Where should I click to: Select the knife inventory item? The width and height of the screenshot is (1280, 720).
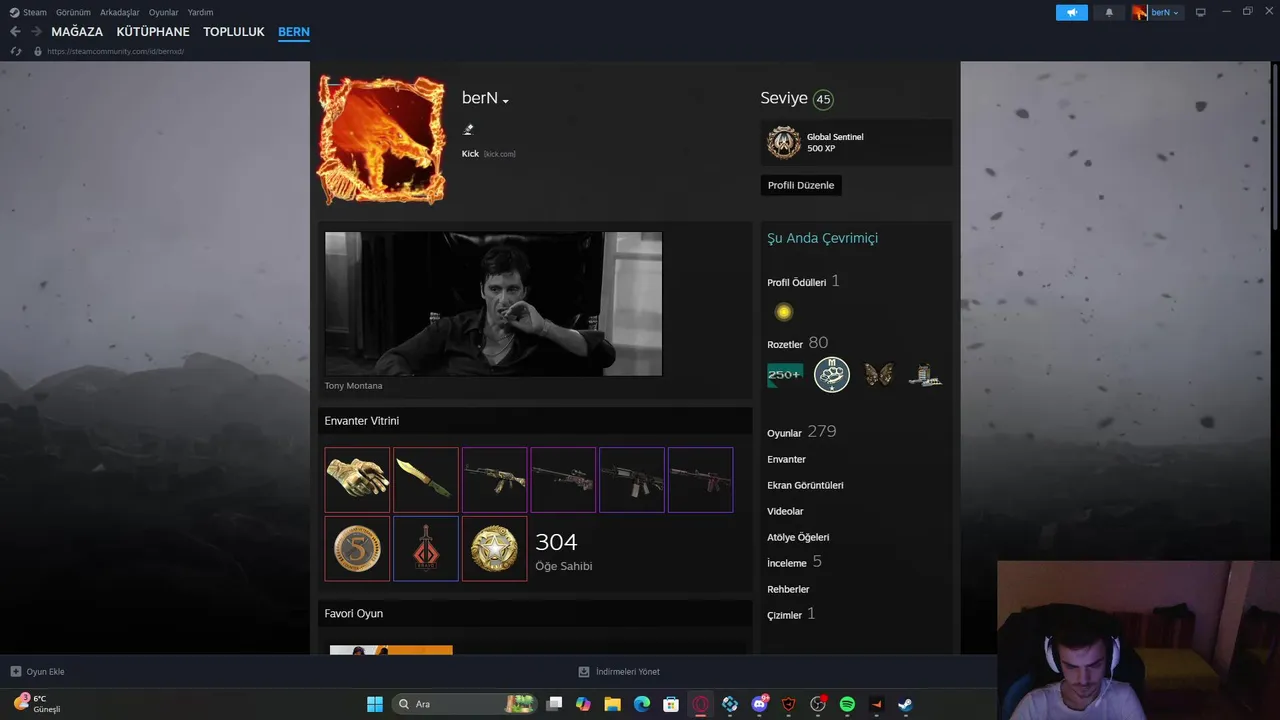coord(426,480)
